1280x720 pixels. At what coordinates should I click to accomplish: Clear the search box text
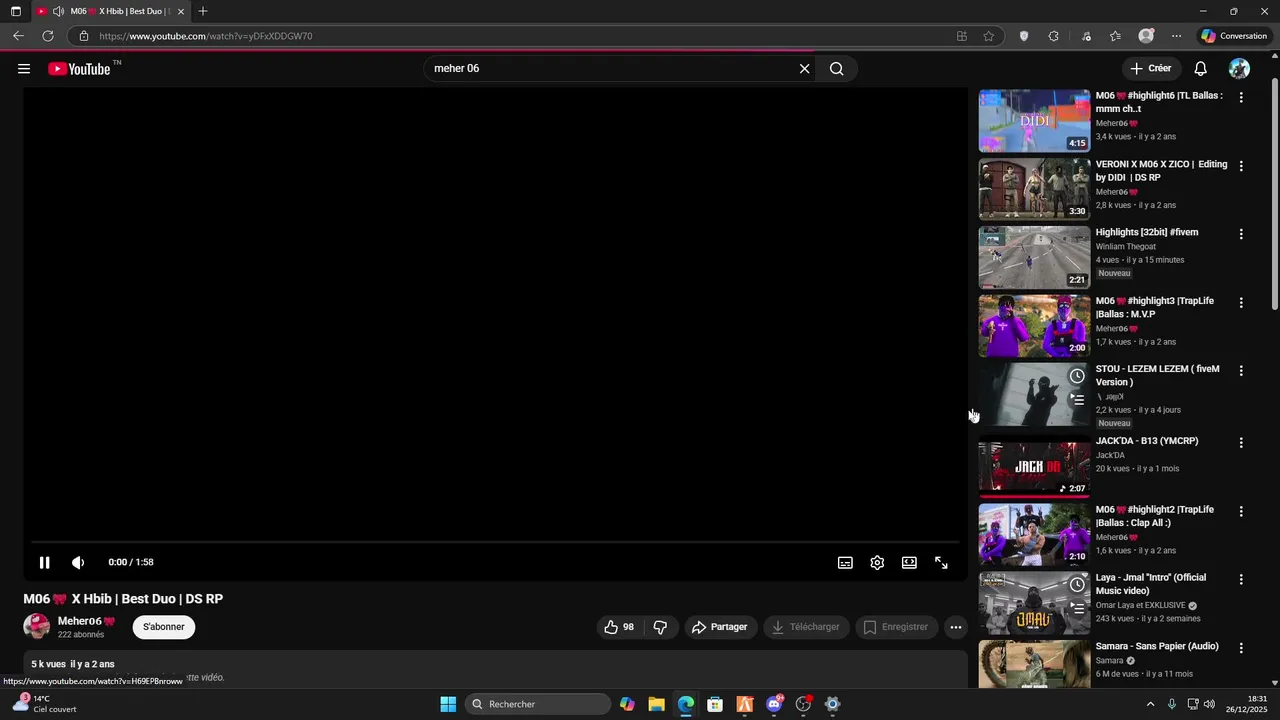tap(804, 69)
